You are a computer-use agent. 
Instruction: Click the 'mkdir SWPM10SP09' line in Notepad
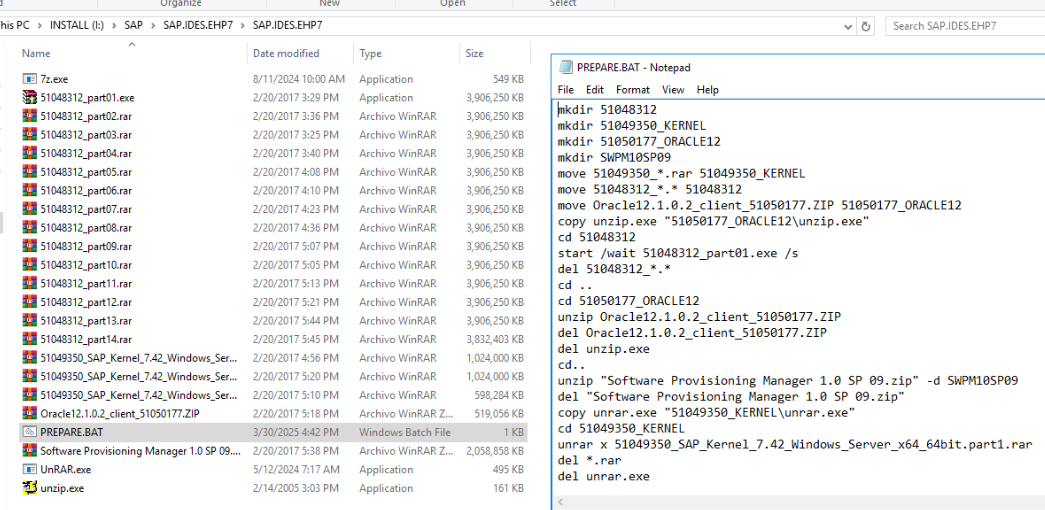point(614,157)
